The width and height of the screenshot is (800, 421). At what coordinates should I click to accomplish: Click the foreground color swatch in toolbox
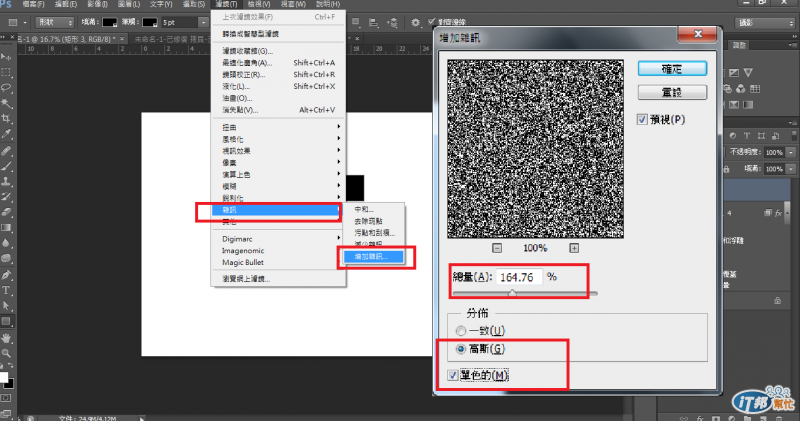[4, 377]
